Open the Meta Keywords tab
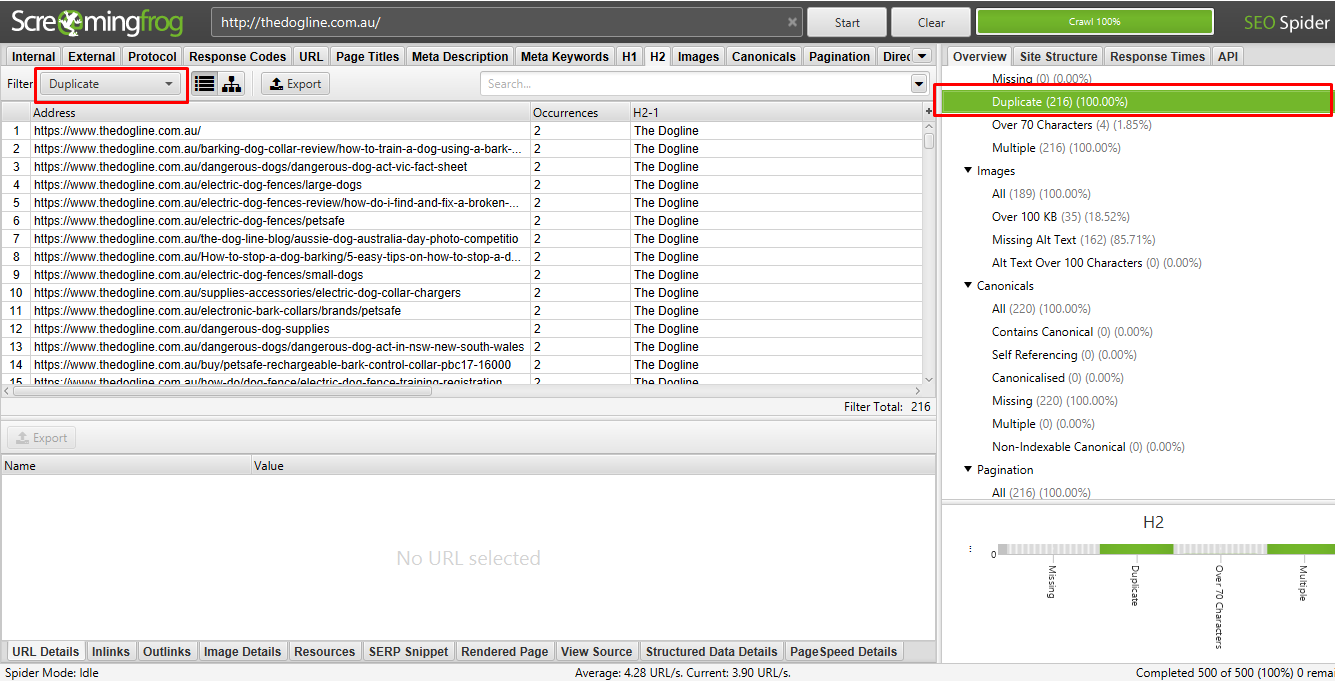This screenshot has width=1335, height=681. [565, 57]
